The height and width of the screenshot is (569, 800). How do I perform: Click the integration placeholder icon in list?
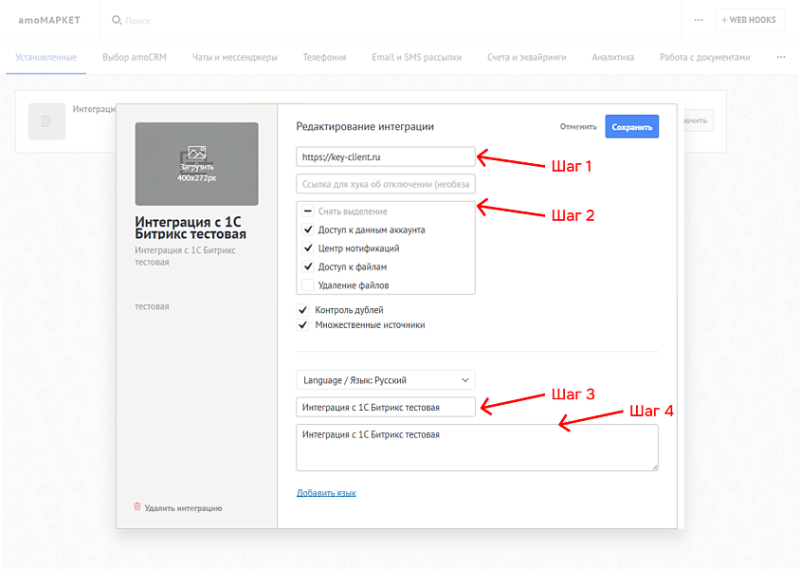coord(46,120)
